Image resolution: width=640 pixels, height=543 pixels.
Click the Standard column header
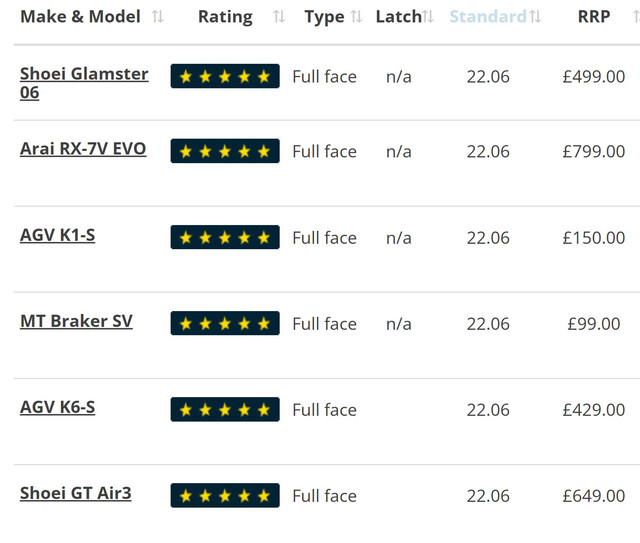[x=488, y=17]
